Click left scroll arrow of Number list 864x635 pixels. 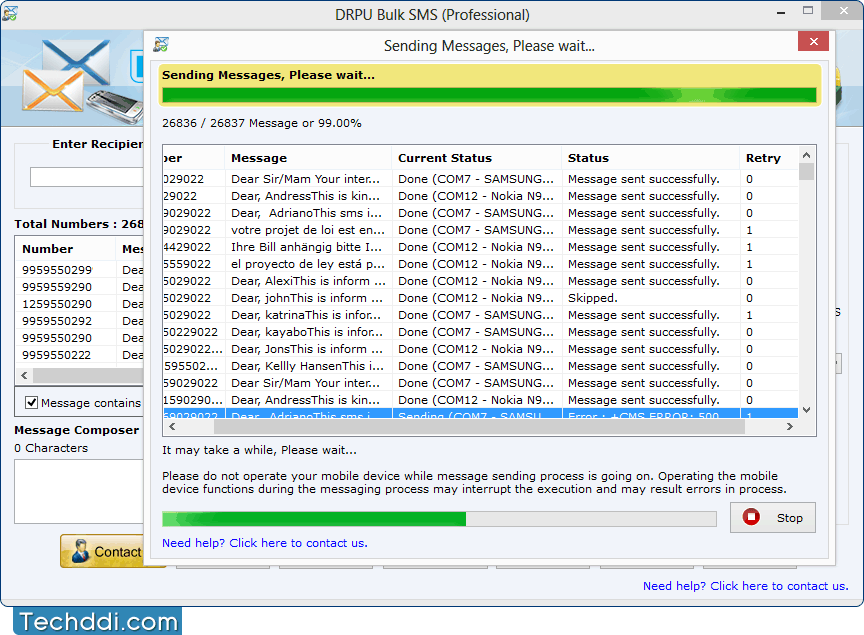coord(24,375)
